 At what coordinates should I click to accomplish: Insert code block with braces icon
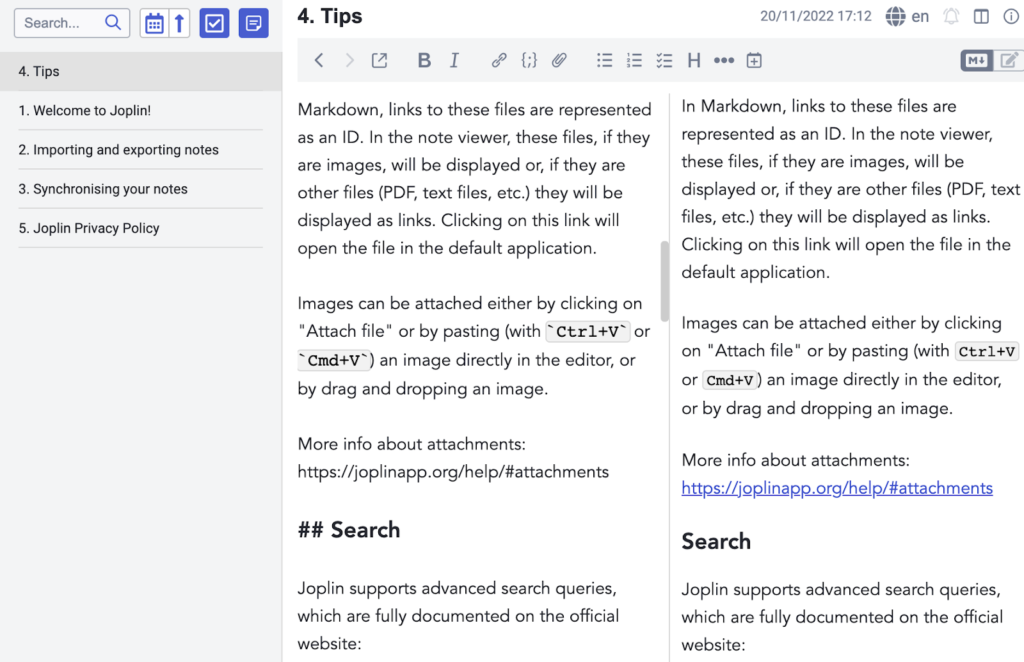coord(529,61)
